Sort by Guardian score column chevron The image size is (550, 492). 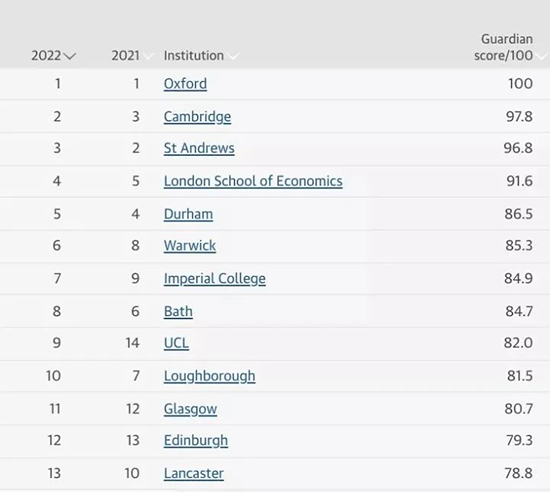[x=541, y=56]
